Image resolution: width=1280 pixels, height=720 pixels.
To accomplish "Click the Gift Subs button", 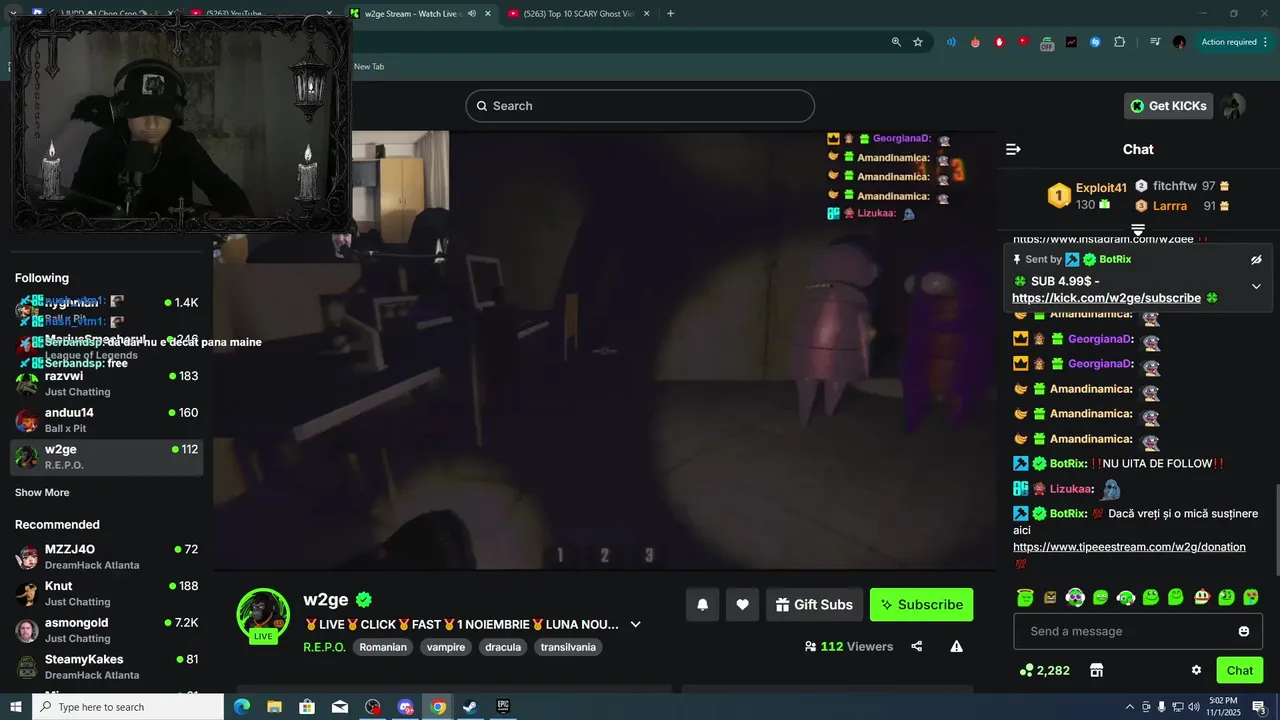I will (x=814, y=604).
